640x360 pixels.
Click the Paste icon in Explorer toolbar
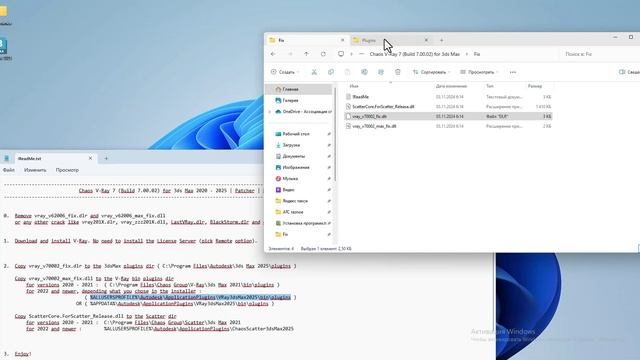[x=347, y=72]
